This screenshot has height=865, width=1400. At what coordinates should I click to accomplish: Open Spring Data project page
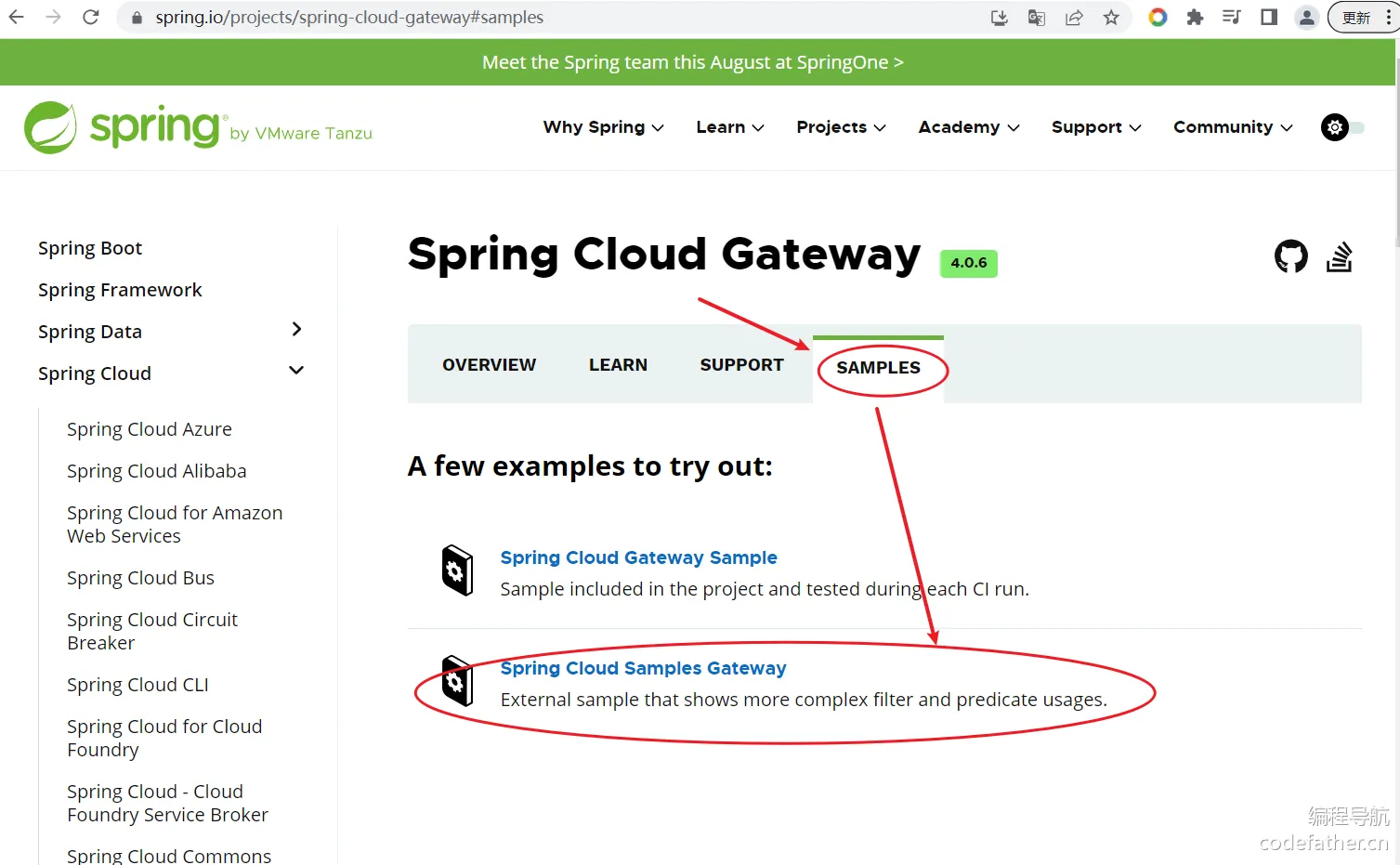90,332
